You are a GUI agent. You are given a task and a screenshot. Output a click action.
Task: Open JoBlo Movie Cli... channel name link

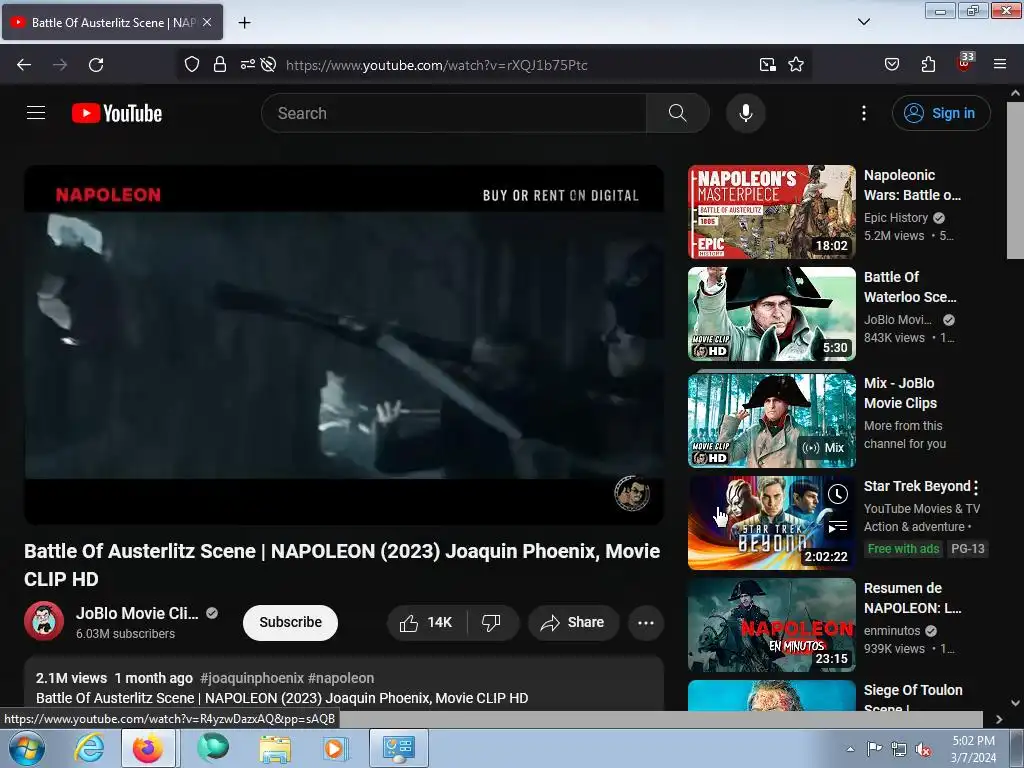tap(137, 613)
